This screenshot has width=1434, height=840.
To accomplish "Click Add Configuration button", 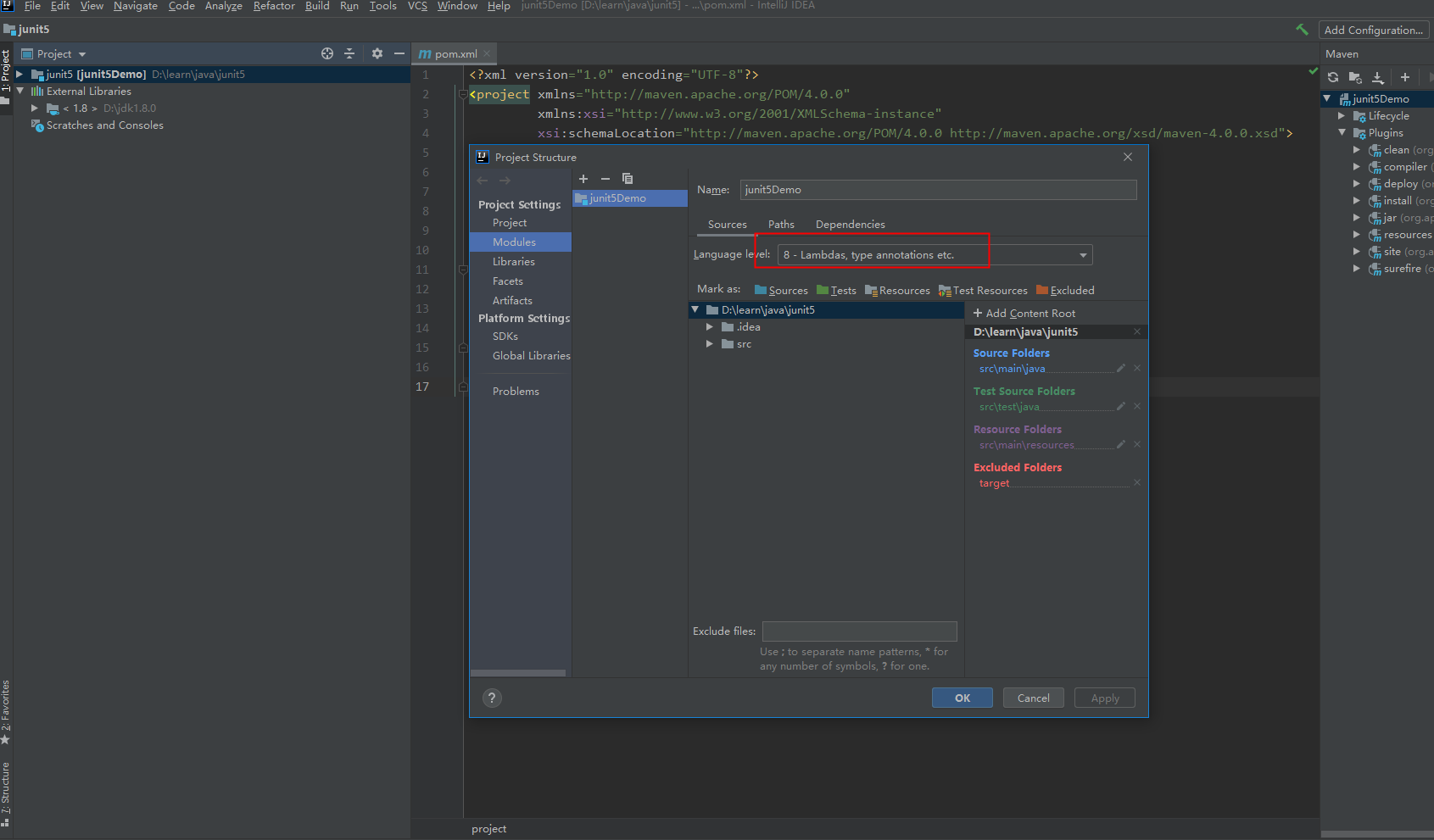I will coord(1374,30).
